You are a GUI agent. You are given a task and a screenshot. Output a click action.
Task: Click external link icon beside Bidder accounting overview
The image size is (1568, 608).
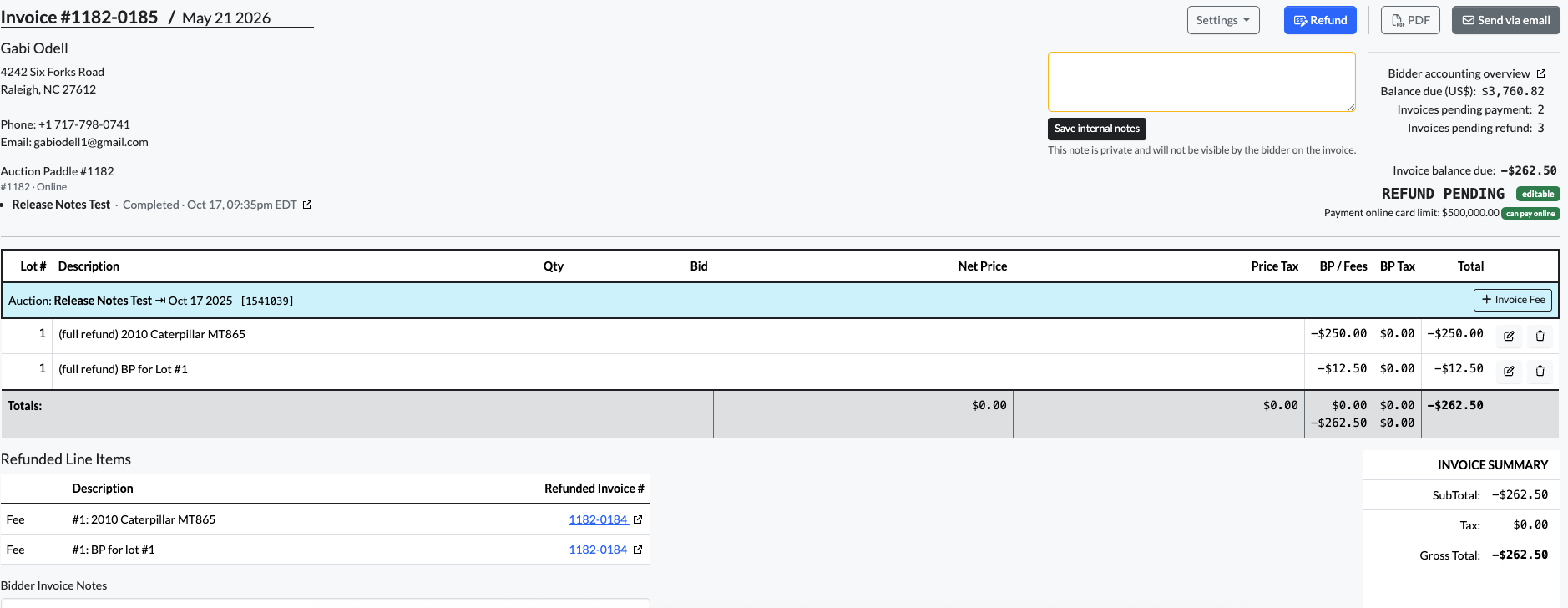1541,73
